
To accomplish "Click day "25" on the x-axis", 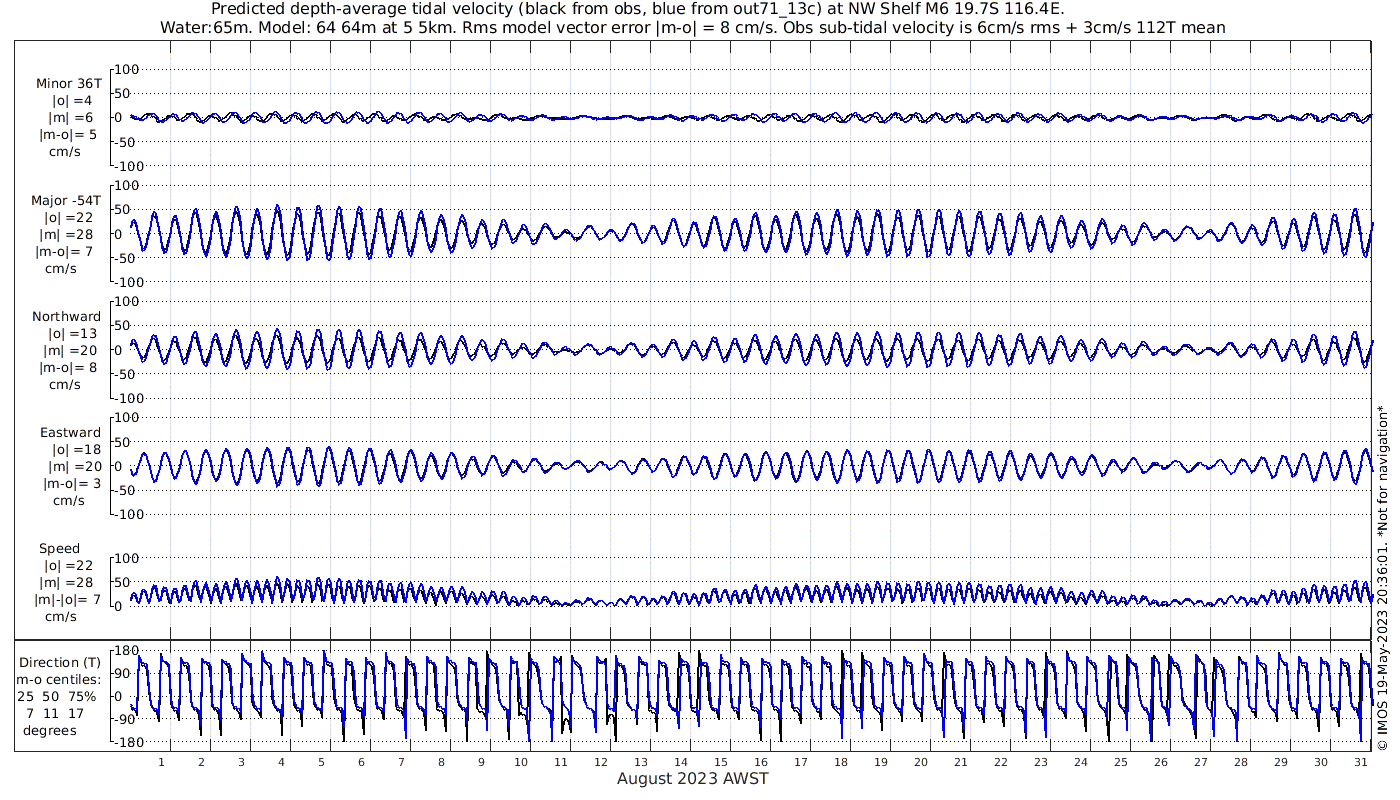I will 1121,762.
